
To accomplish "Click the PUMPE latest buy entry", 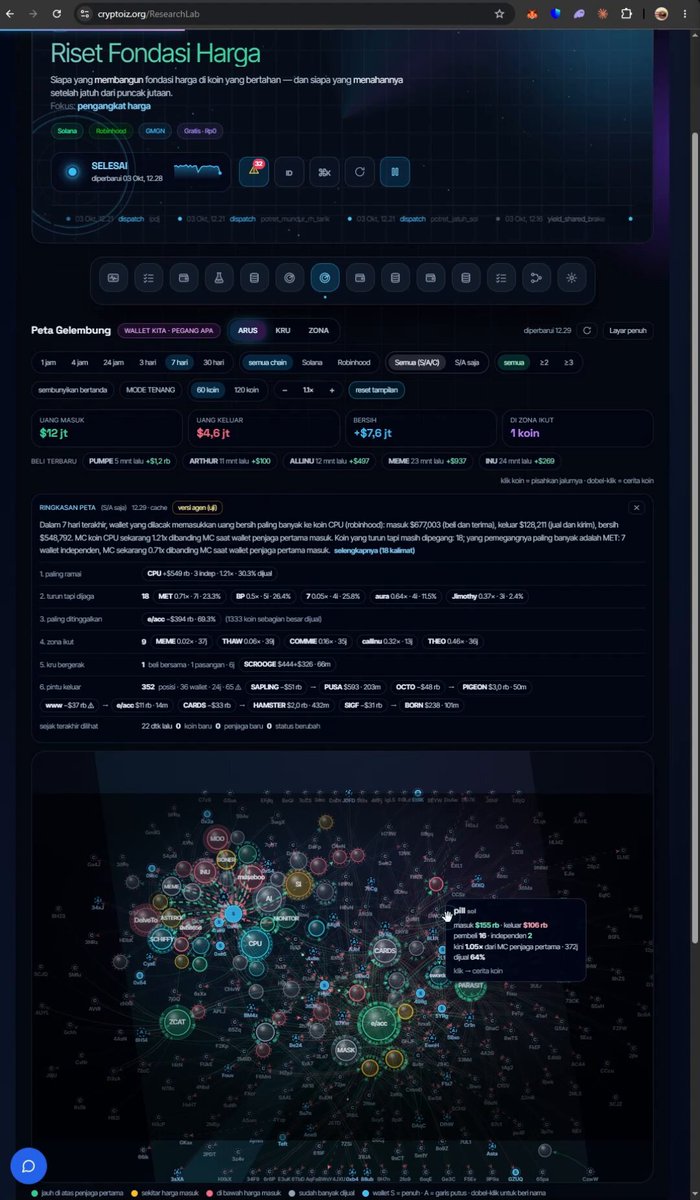I will pos(131,461).
